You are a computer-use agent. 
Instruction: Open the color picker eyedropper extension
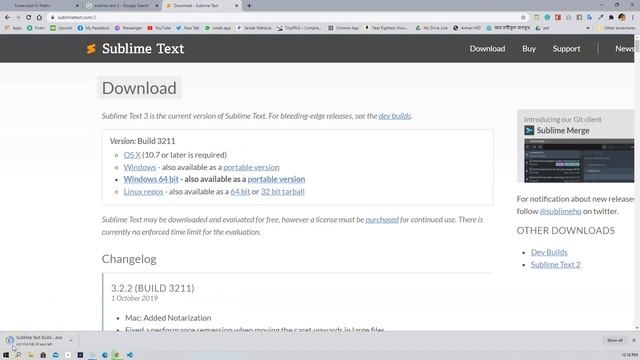tap(600, 18)
